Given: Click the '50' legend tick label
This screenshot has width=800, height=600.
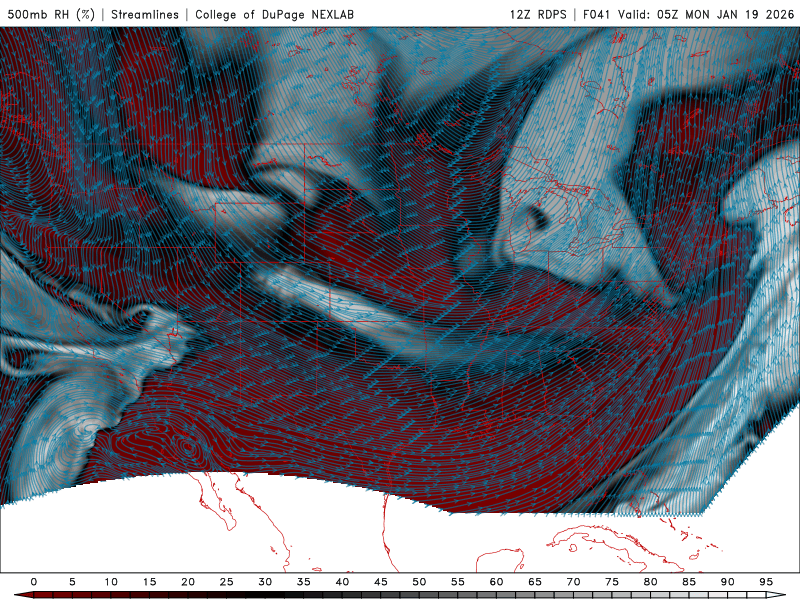Looking at the screenshot, I should pyautogui.click(x=419, y=582).
